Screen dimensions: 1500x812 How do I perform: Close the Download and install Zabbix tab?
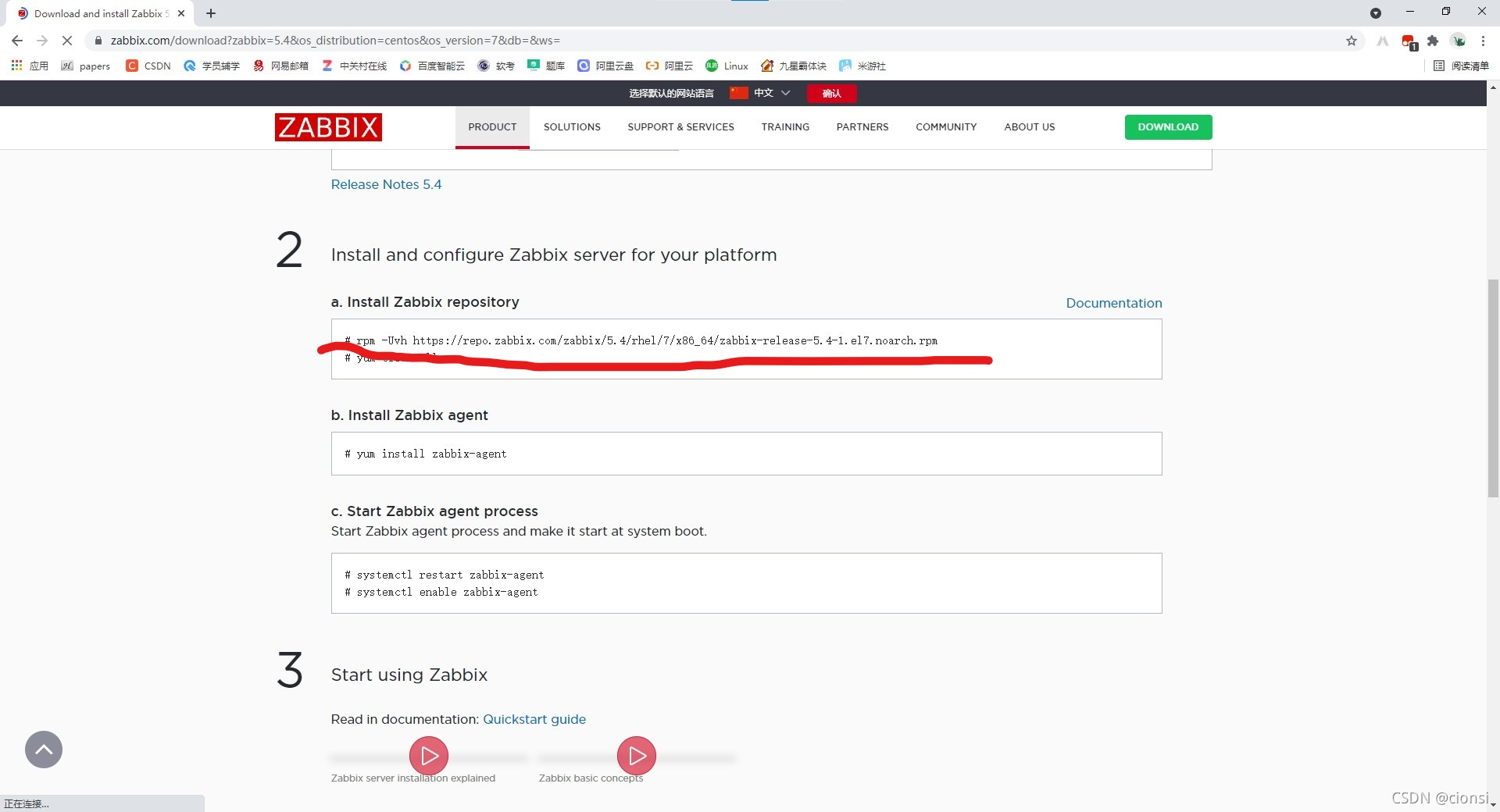click(x=181, y=13)
